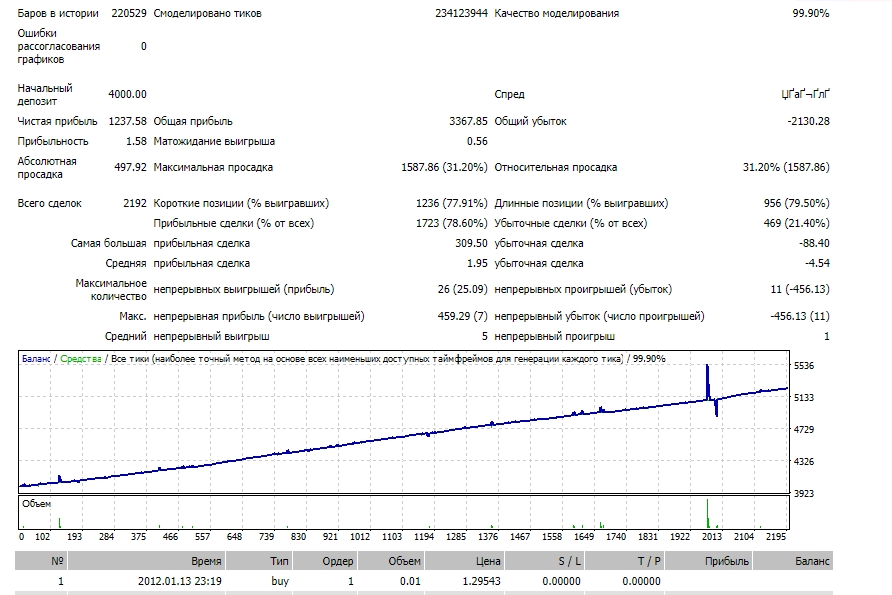Select maximal consecutive loss -456.13 (11)

coord(800,316)
